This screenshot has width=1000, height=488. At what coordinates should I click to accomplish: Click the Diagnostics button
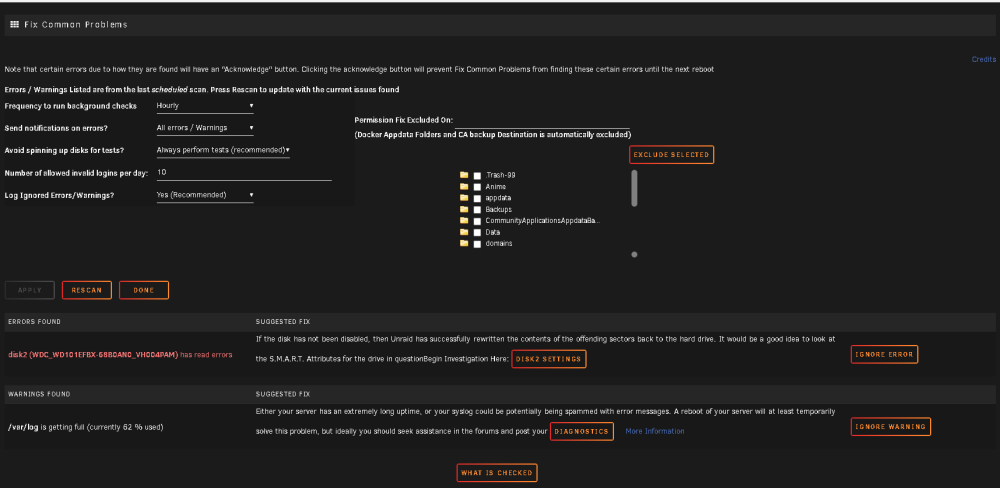(x=582, y=431)
